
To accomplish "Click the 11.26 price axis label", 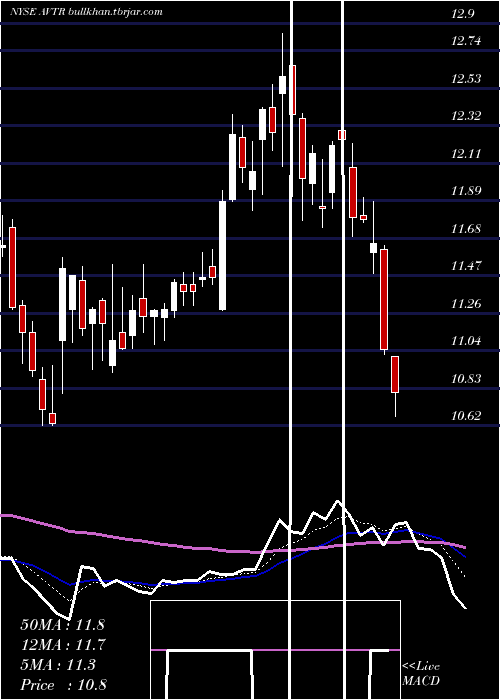I will pyautogui.click(x=466, y=304).
